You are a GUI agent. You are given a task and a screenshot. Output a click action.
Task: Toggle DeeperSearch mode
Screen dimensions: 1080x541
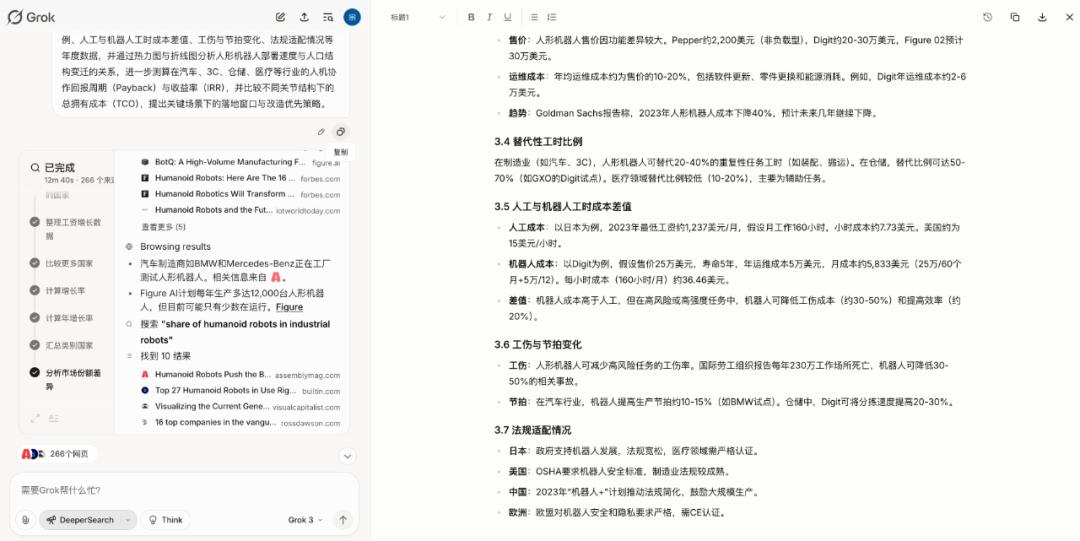coord(80,520)
